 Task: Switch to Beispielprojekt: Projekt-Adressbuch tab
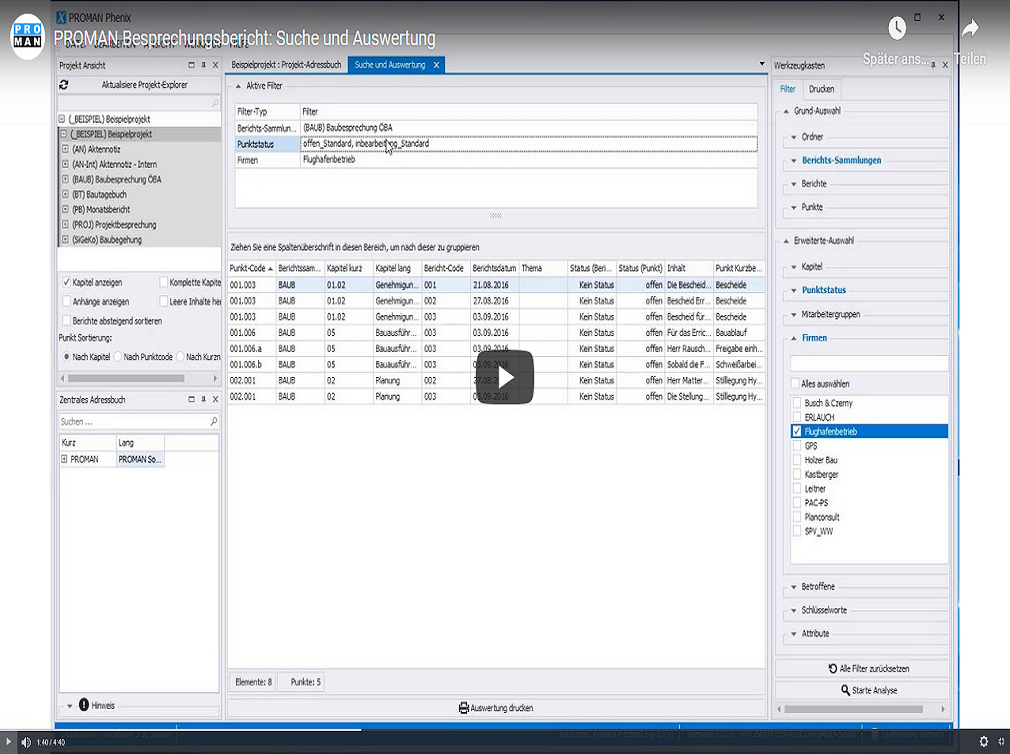287,65
